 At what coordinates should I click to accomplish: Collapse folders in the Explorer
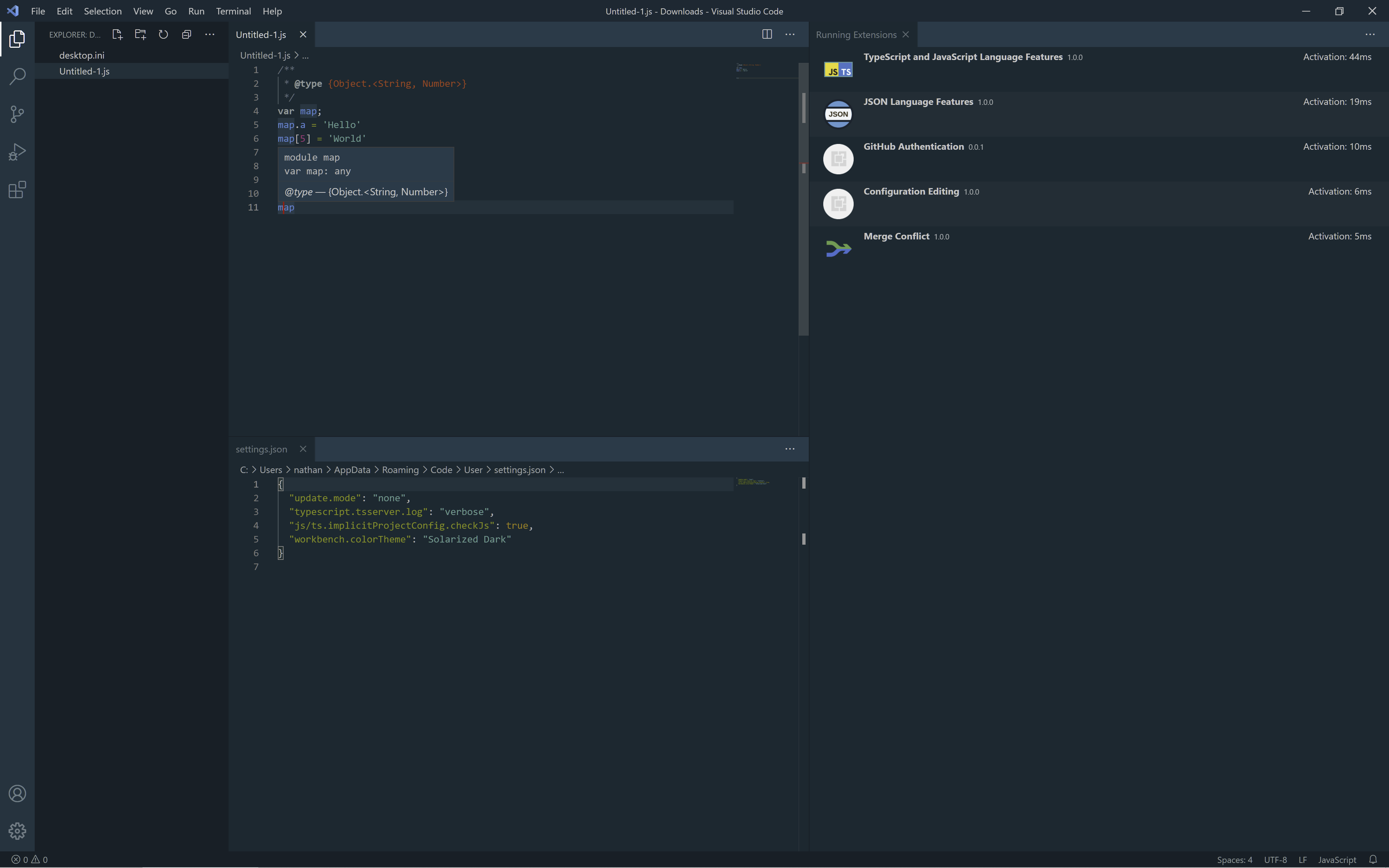(186, 34)
